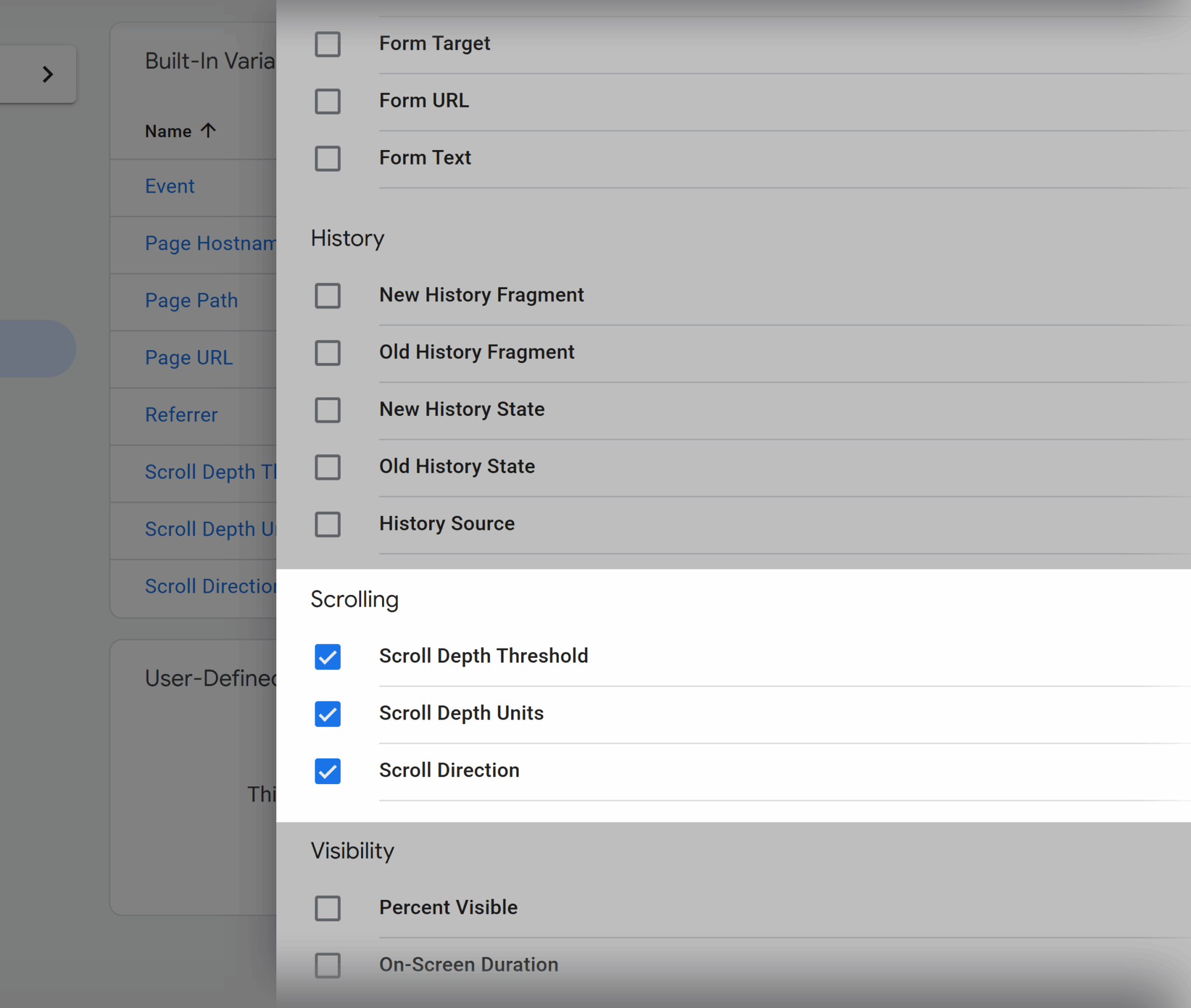Untick the Scroll Direction checkbox

point(327,771)
